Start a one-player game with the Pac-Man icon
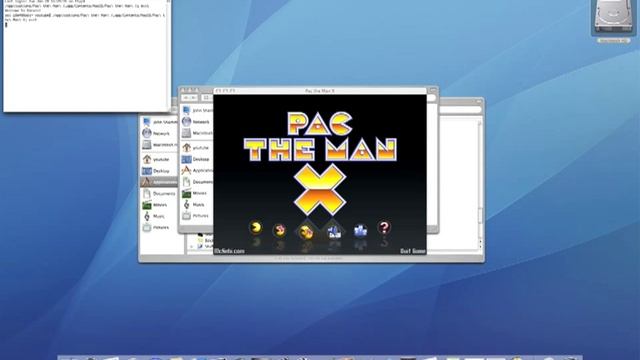This screenshot has height=360, width=640. pyautogui.click(x=256, y=228)
